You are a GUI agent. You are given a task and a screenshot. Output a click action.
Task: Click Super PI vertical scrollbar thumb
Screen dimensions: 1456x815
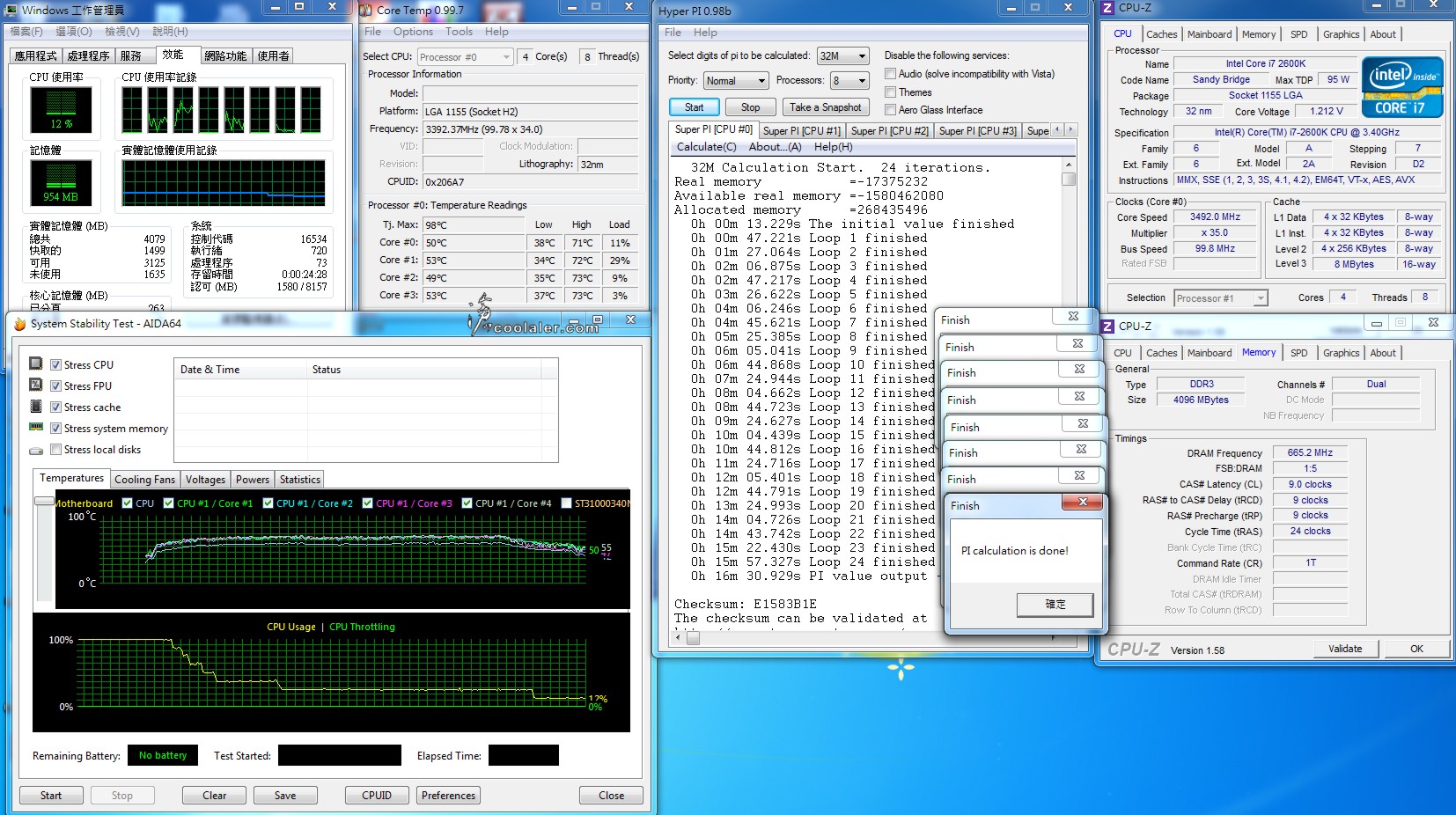coord(1069,179)
